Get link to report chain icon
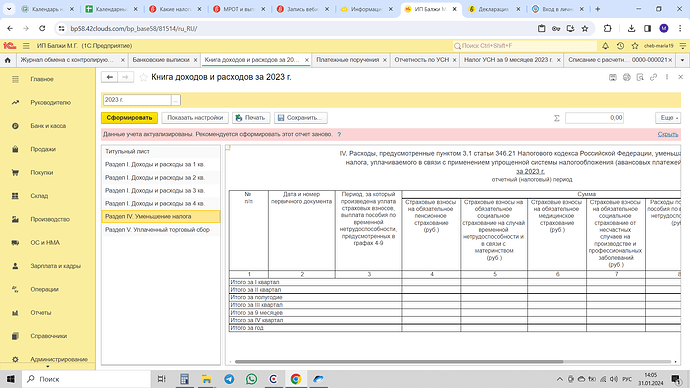This screenshot has height=388, width=690. coord(653,77)
